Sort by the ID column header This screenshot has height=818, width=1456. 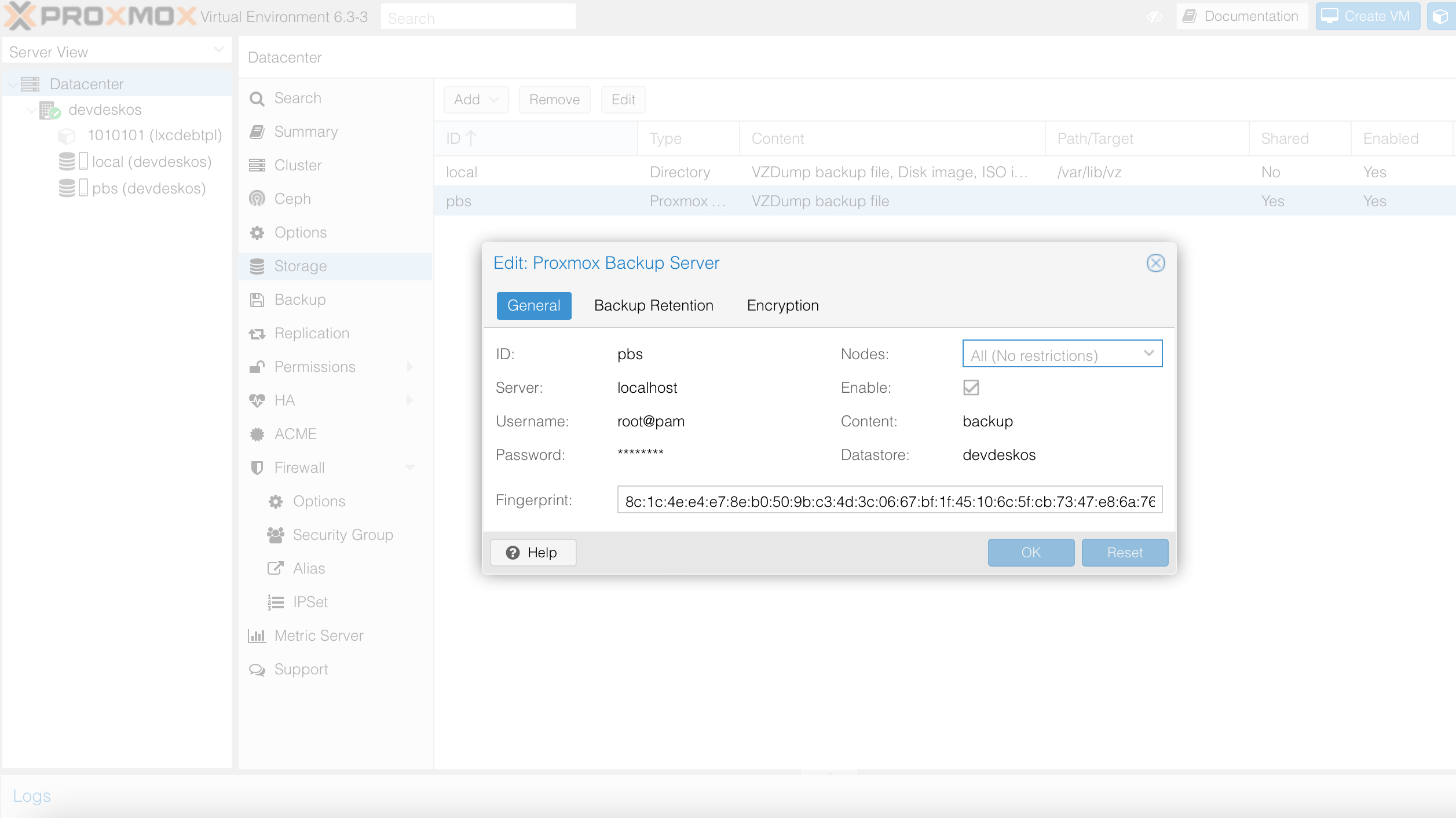[x=536, y=138]
